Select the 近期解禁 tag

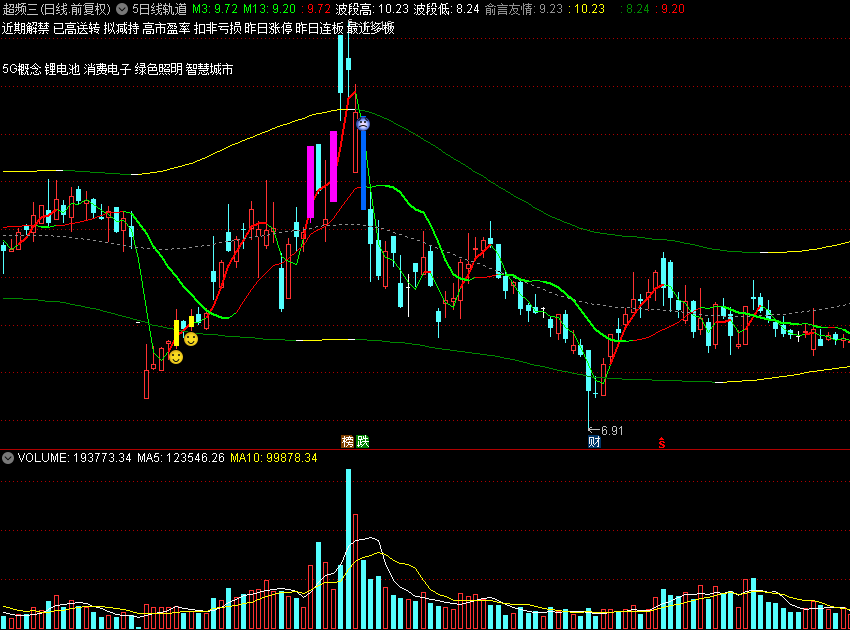[x=25, y=28]
